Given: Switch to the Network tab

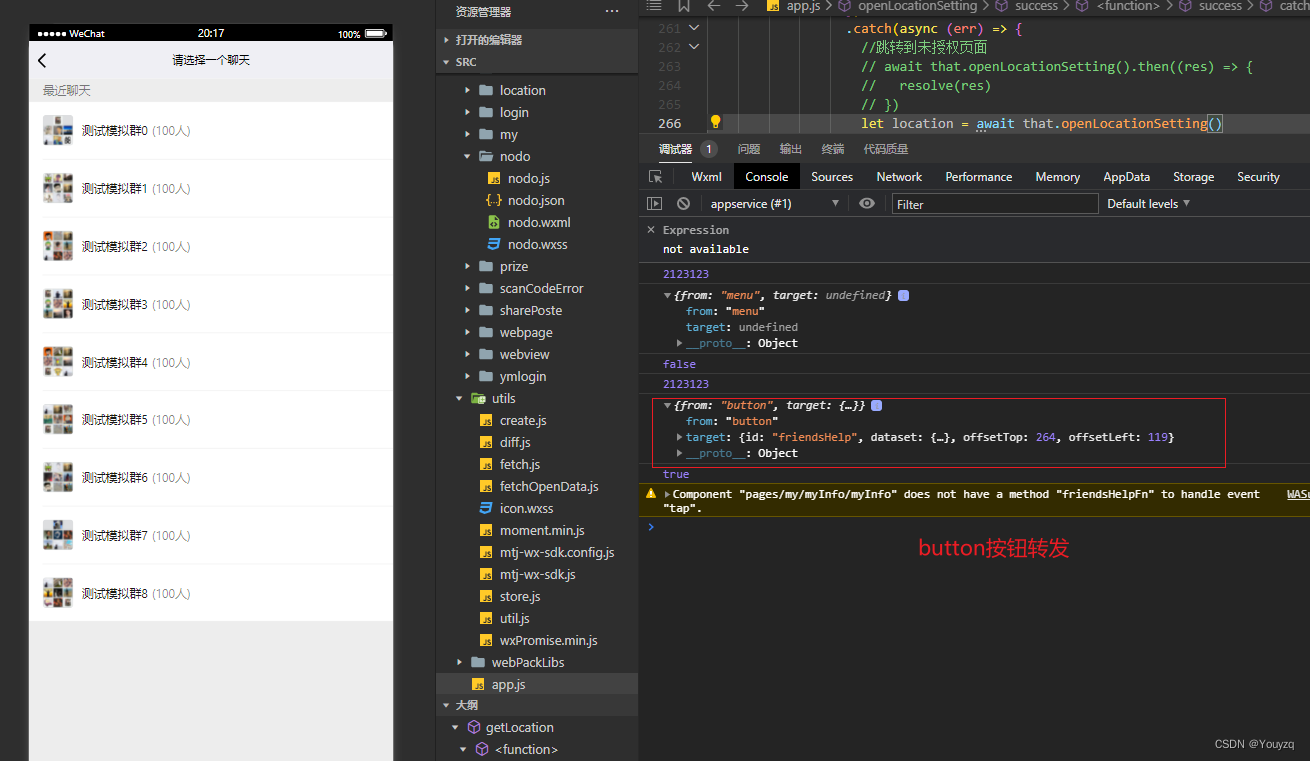Looking at the screenshot, I should (x=899, y=177).
